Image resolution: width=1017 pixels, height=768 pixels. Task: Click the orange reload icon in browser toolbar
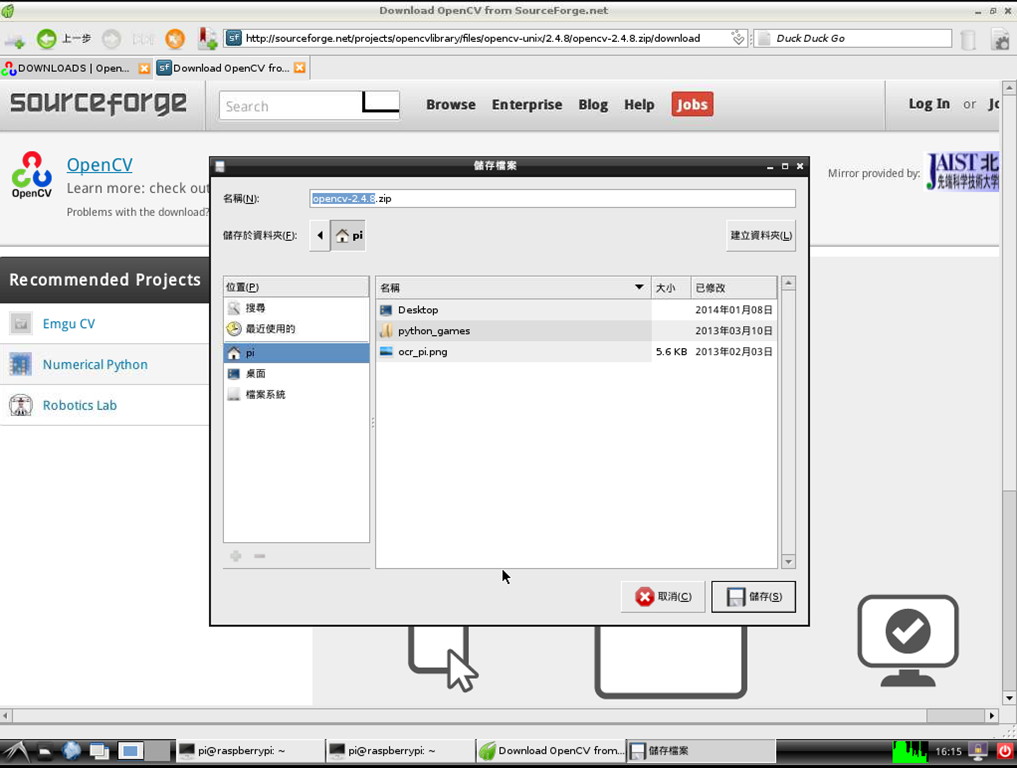pos(174,39)
